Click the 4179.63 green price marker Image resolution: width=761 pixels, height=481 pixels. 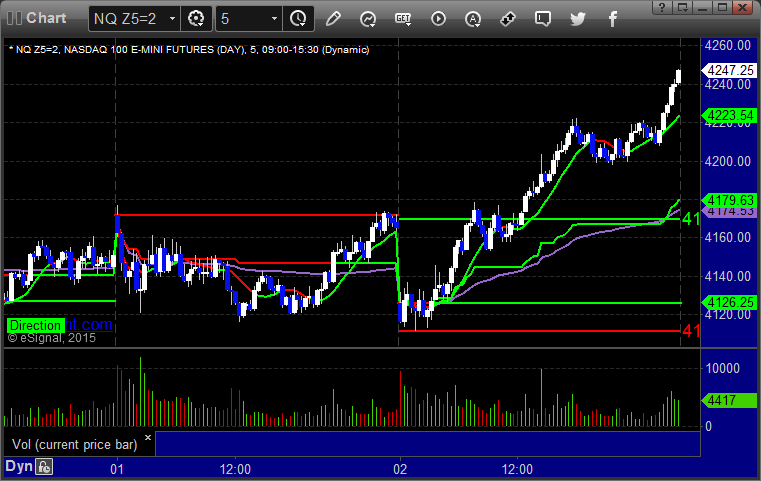(x=729, y=200)
